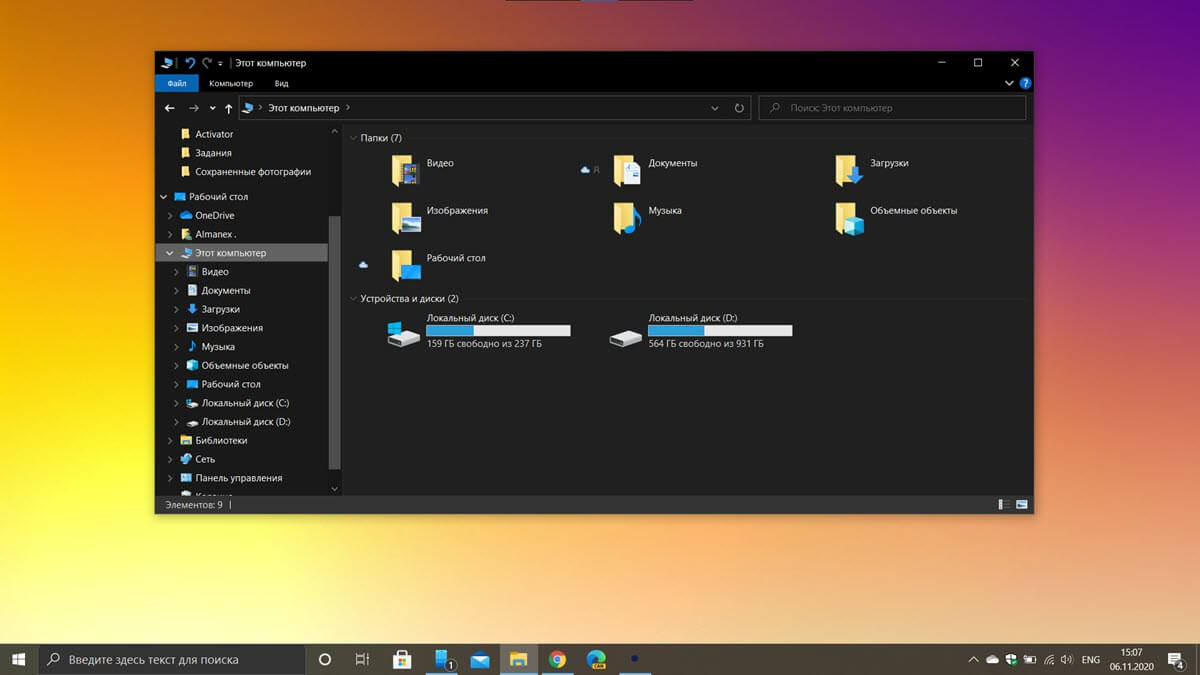Open the address bar history dropdown
Image resolution: width=1200 pixels, height=675 pixels.
[715, 108]
